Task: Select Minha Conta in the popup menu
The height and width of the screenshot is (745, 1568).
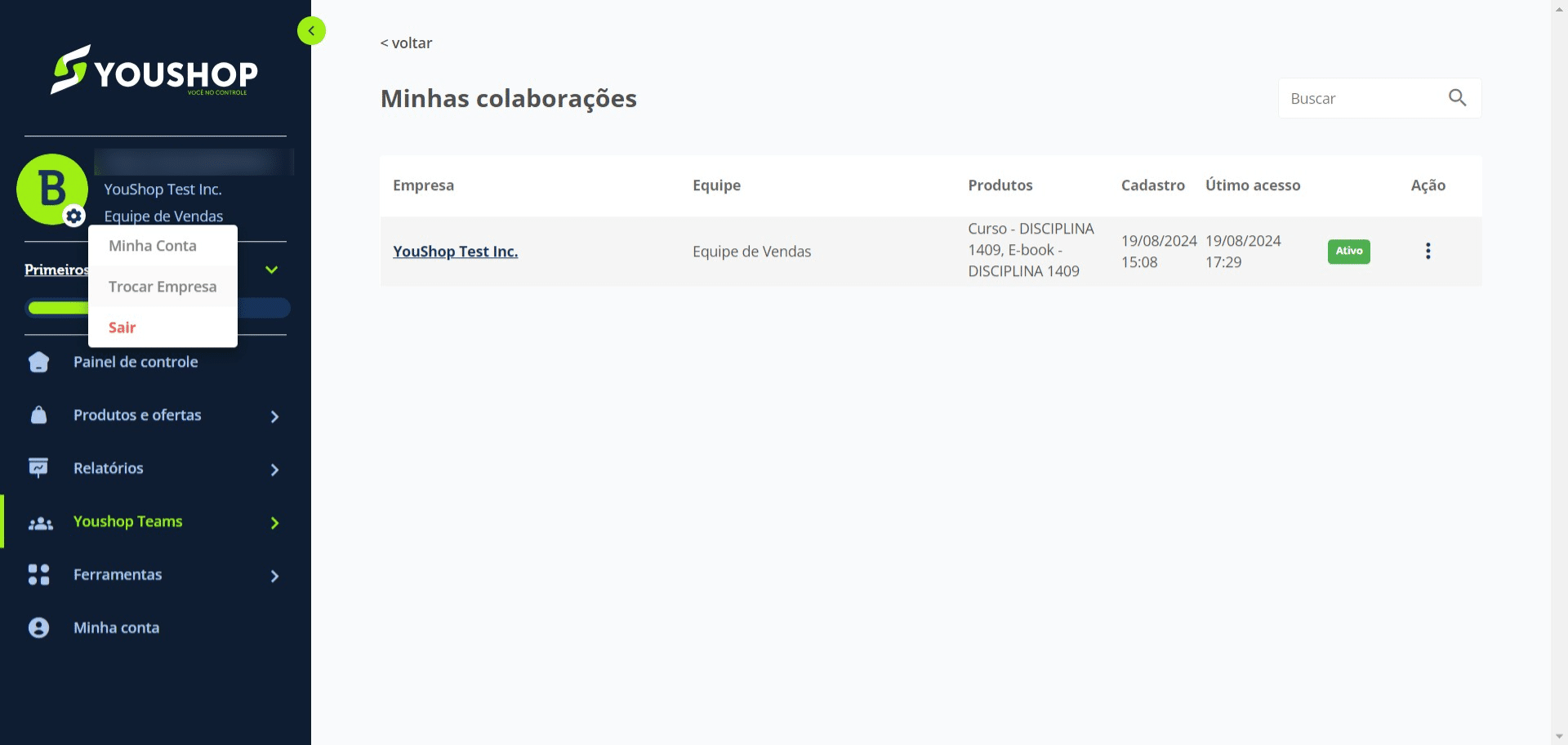Action: pos(163,246)
